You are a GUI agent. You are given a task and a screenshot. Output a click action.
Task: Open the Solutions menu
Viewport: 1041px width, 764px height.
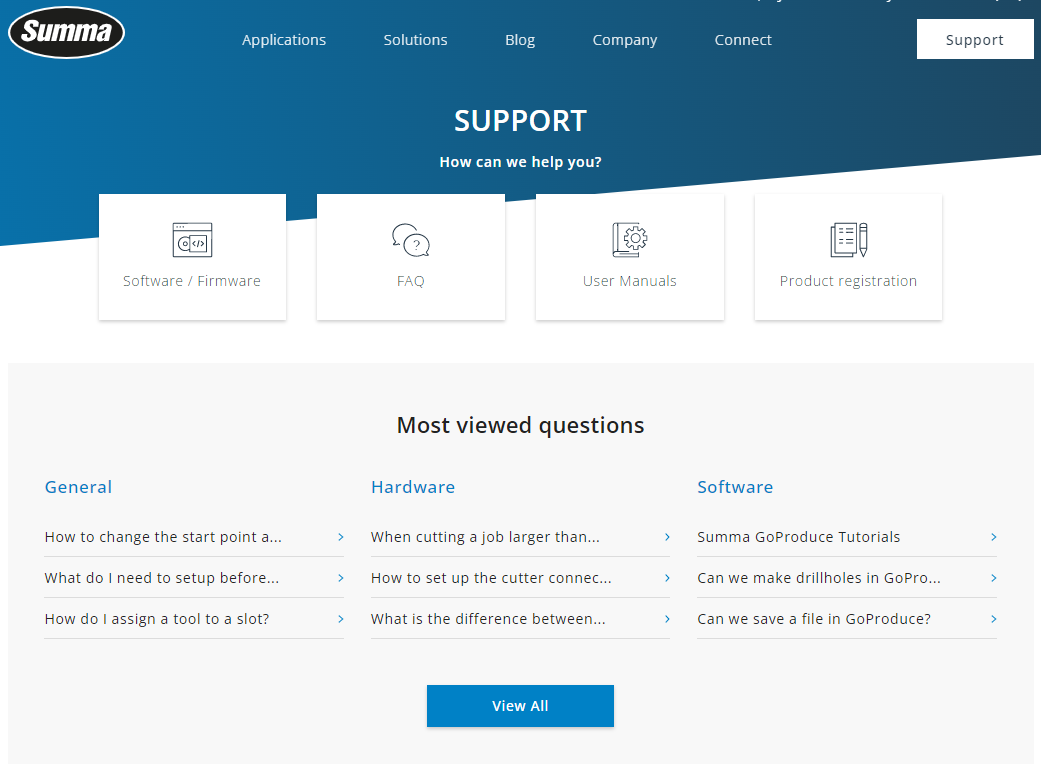[x=416, y=40]
